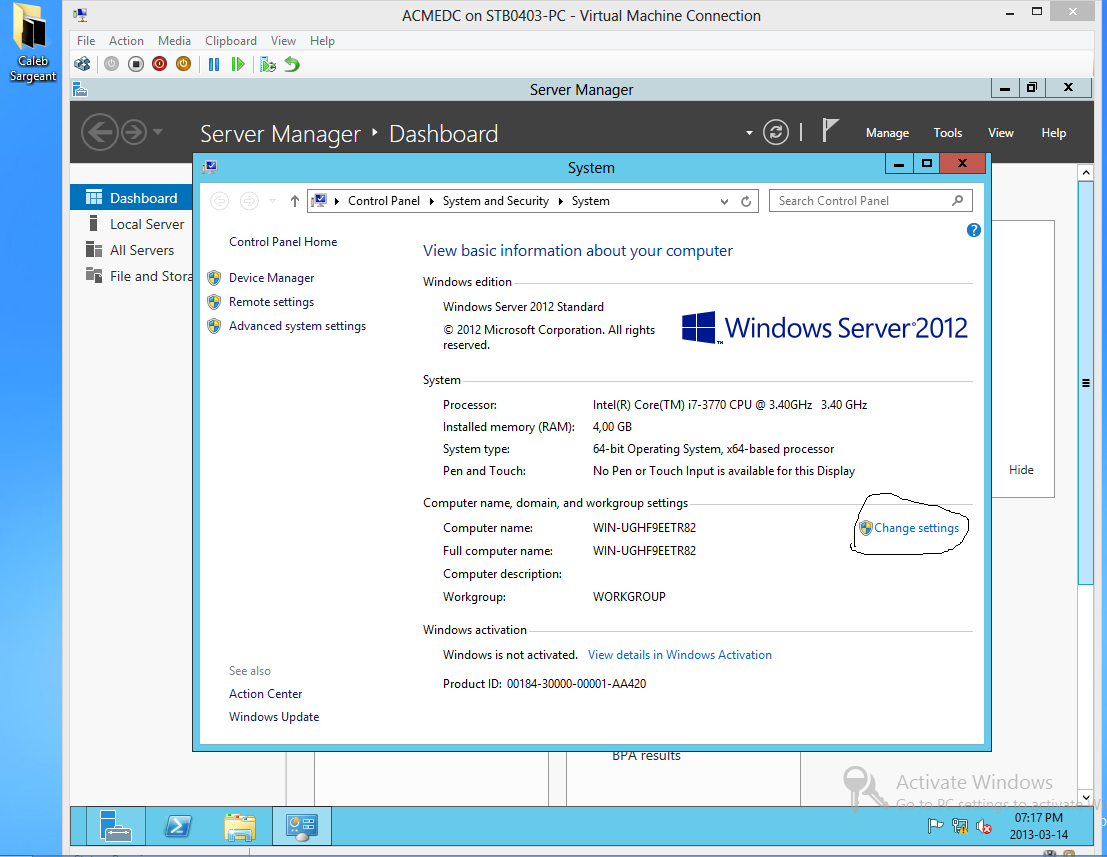
Task: Click the Server Manager back arrow
Action: tap(100, 132)
